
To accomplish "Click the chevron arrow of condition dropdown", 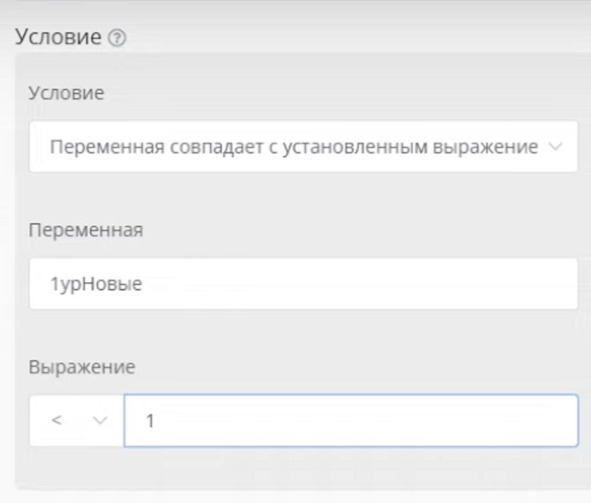I will 556,146.
